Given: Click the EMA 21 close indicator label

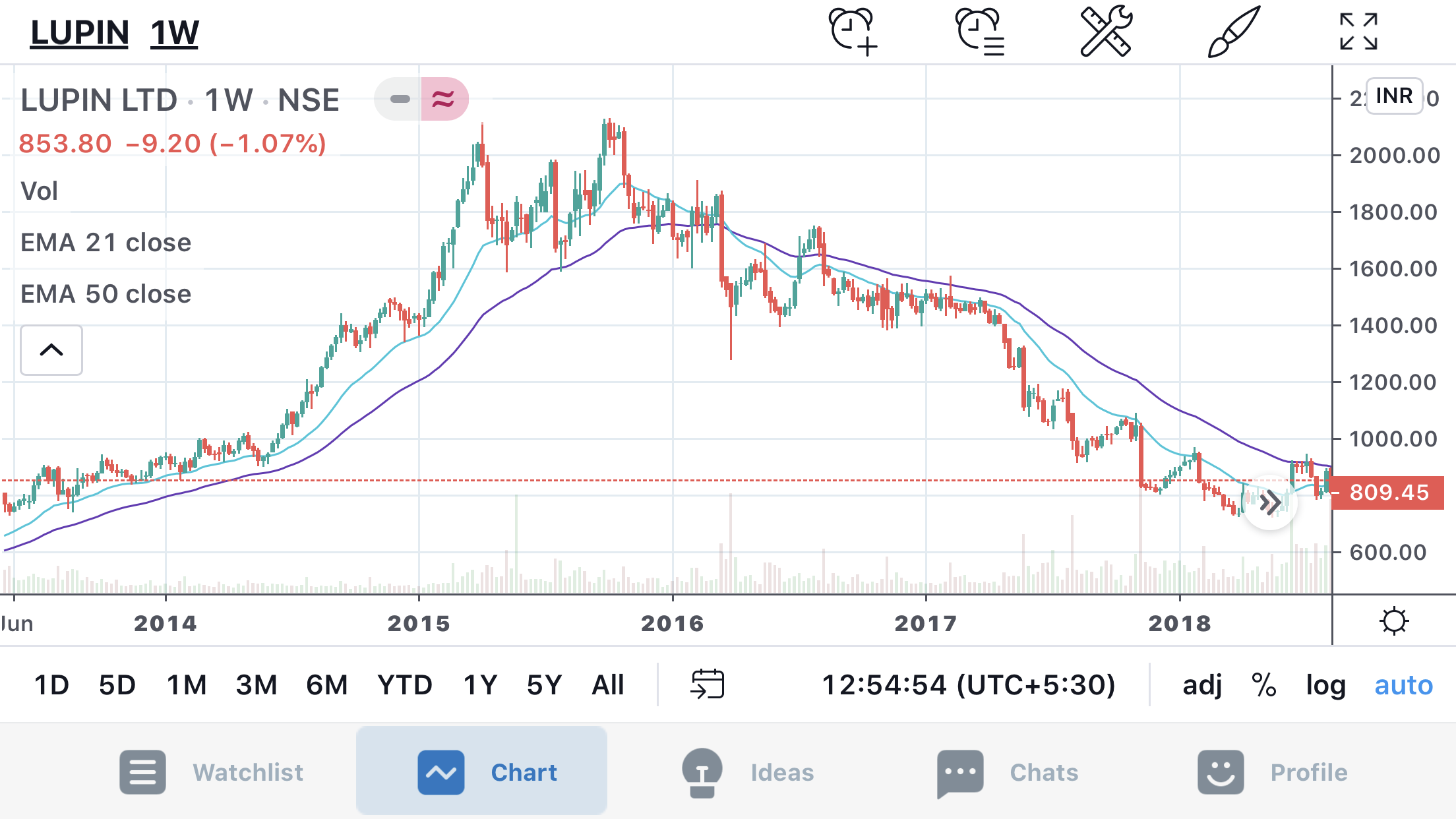Looking at the screenshot, I should coord(106,243).
